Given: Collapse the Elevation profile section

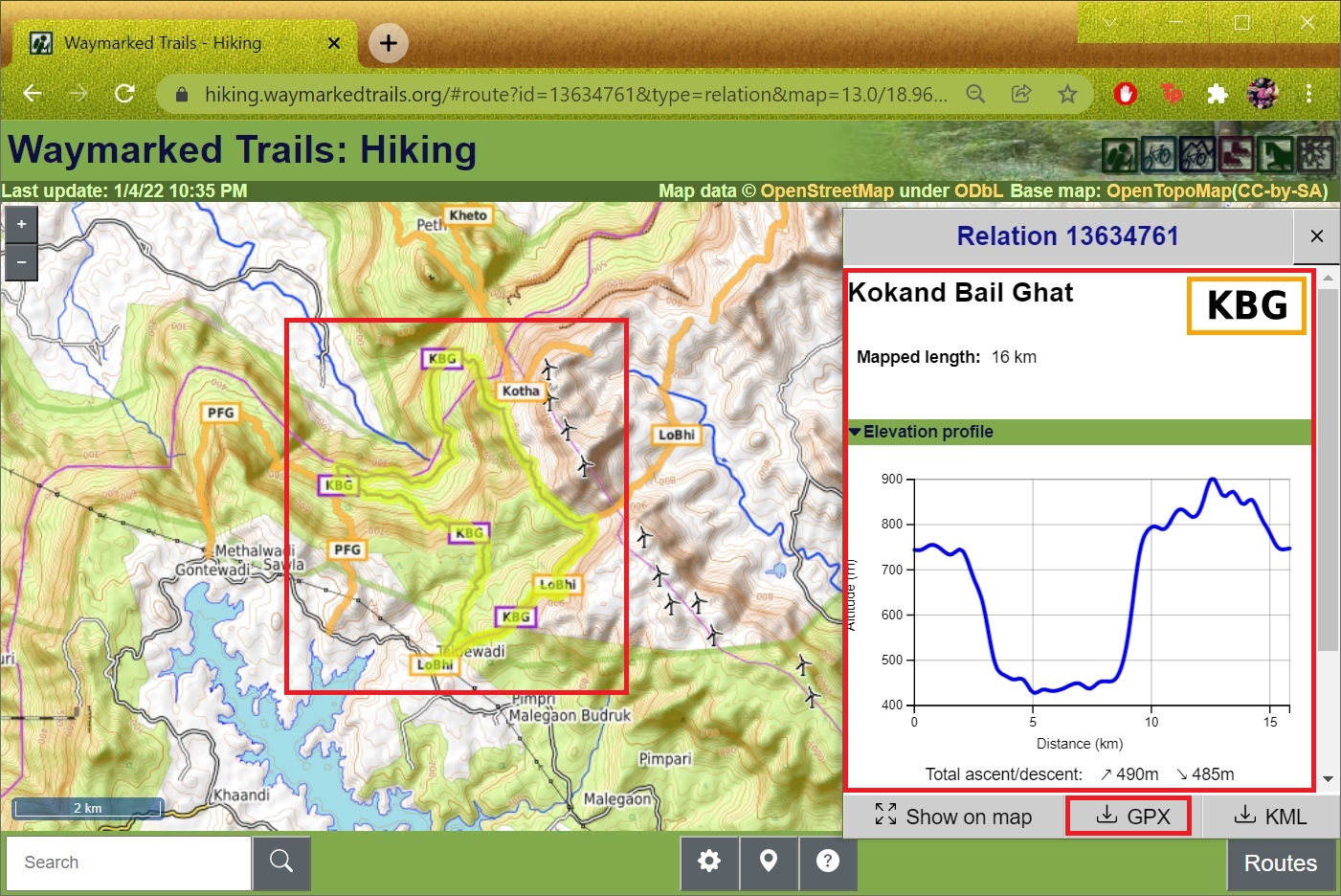Looking at the screenshot, I should pos(1079,432).
